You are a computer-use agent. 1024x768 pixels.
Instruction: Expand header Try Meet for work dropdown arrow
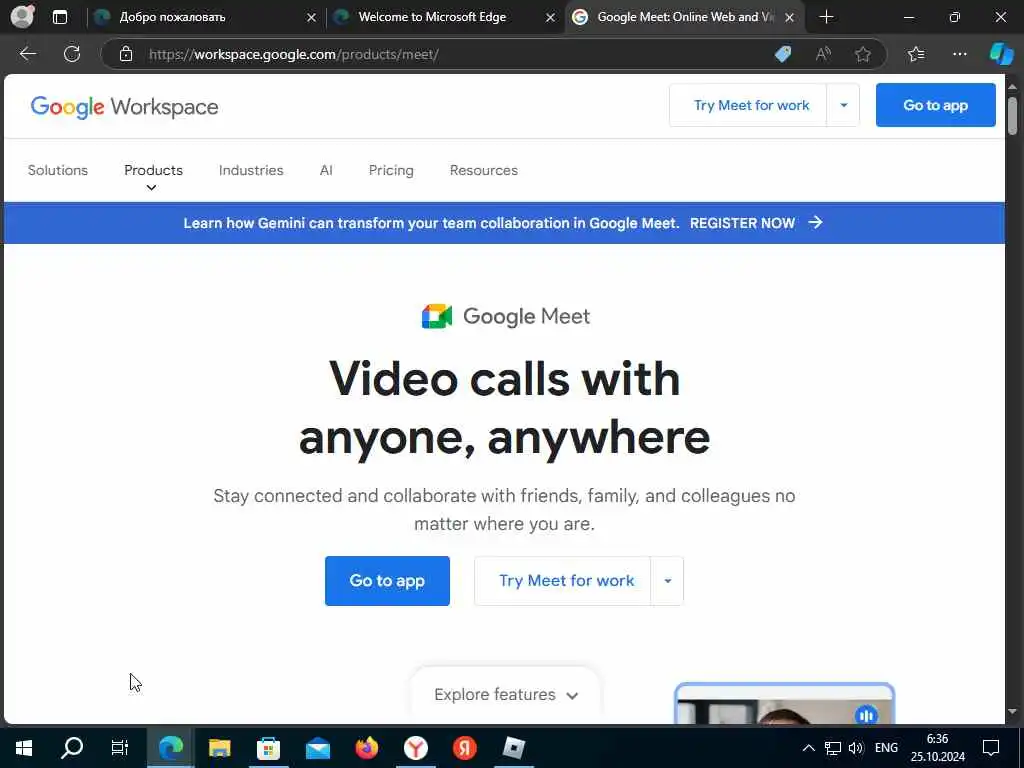click(843, 105)
